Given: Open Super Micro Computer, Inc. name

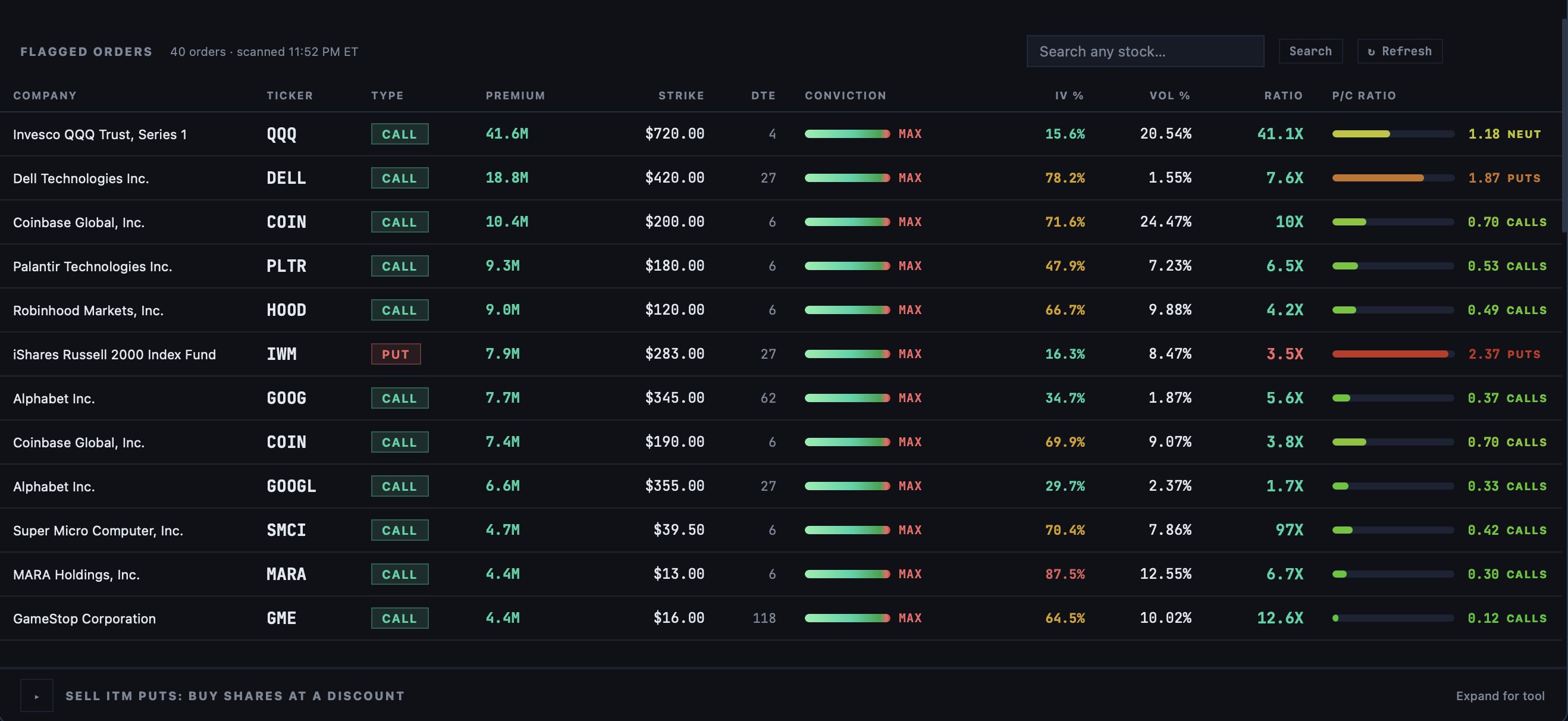Looking at the screenshot, I should tap(98, 531).
